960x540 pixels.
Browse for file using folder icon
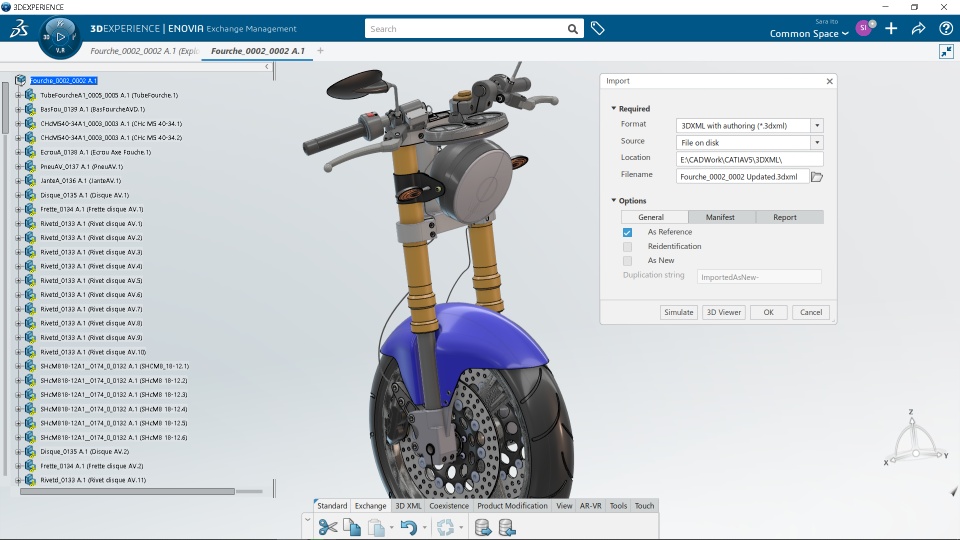tap(817, 177)
